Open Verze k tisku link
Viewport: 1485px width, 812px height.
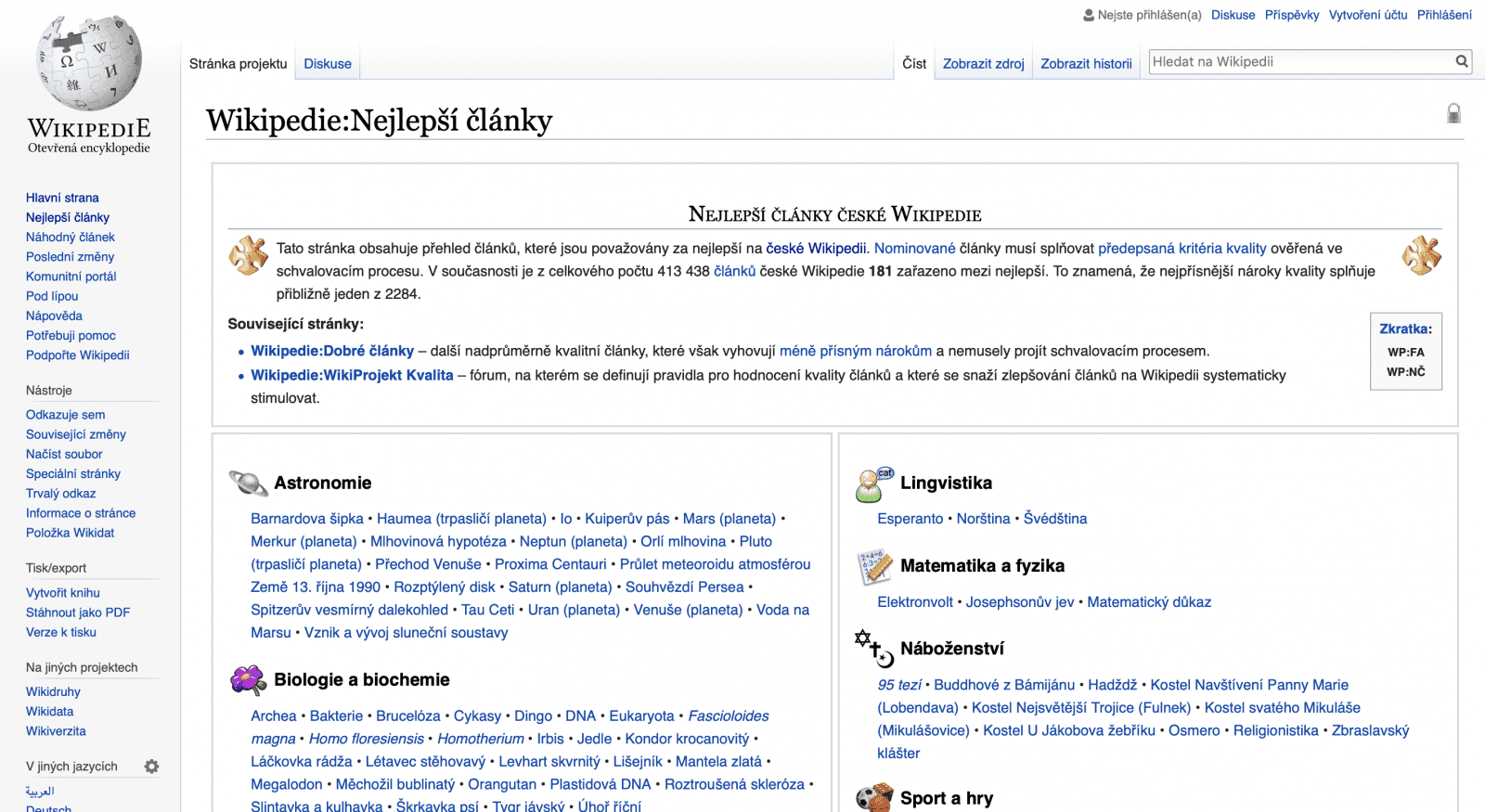click(x=61, y=632)
